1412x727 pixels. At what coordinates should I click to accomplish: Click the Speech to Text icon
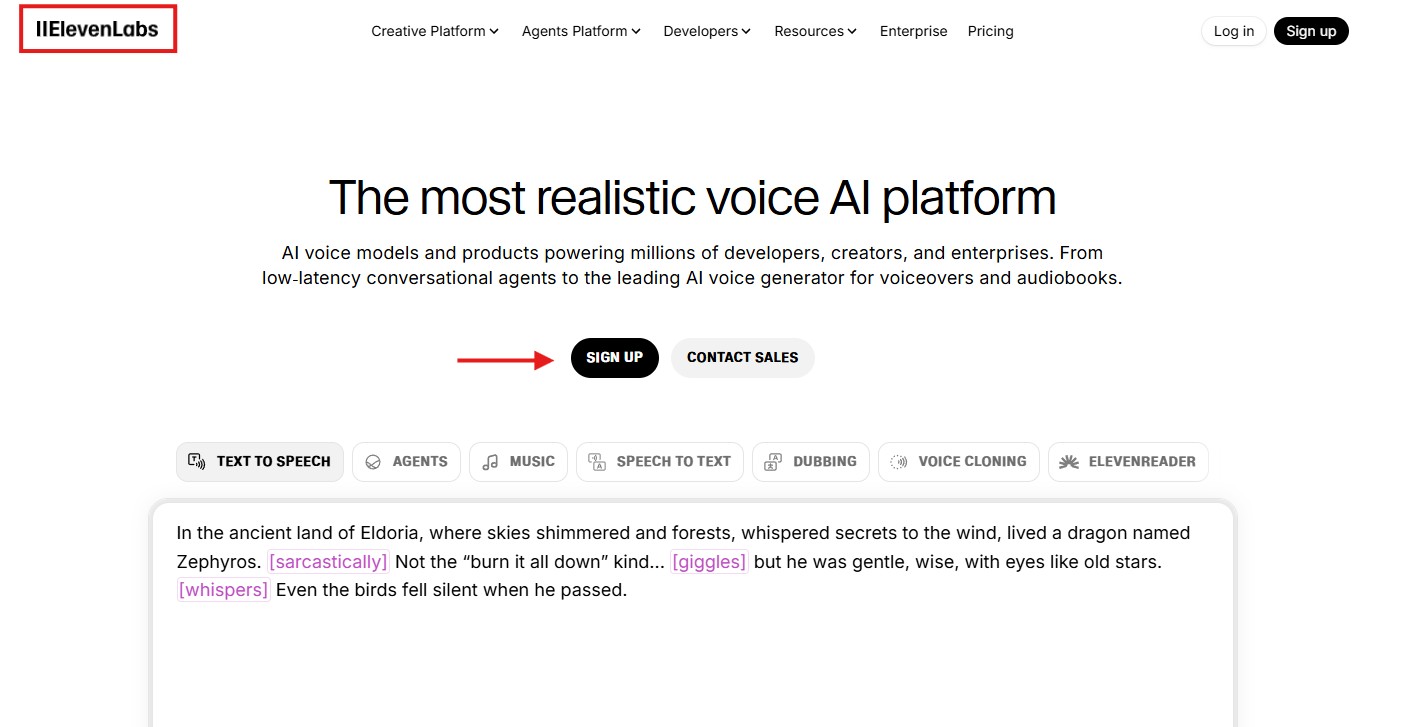pos(597,462)
